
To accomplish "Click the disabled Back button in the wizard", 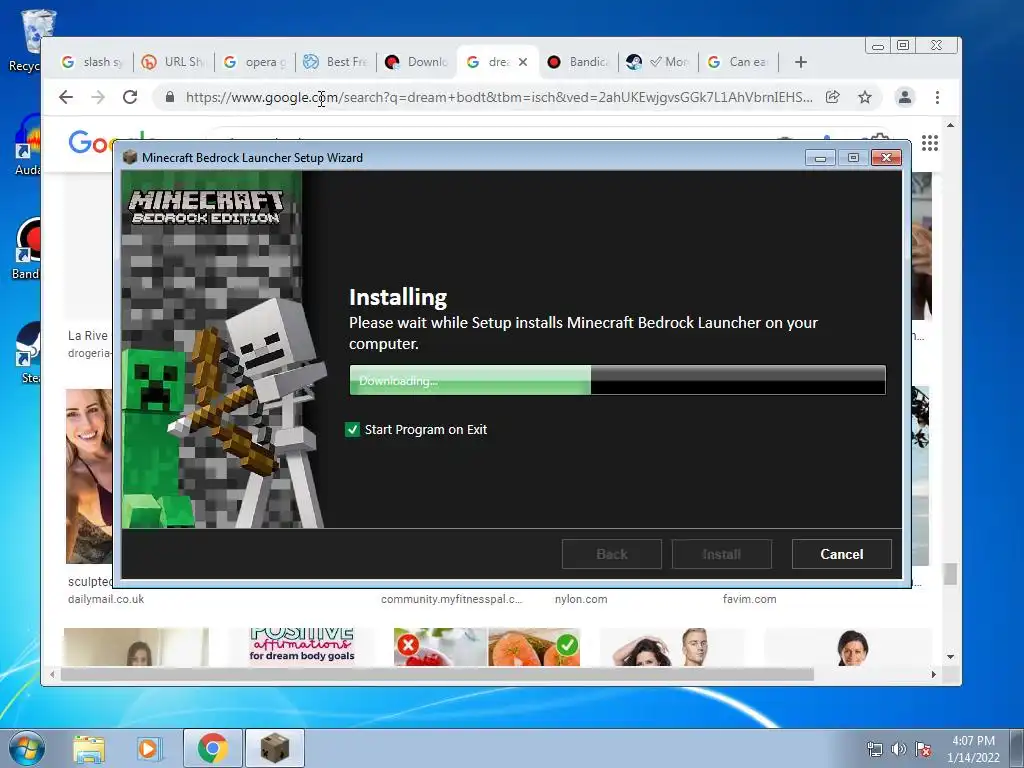I will [x=611, y=554].
